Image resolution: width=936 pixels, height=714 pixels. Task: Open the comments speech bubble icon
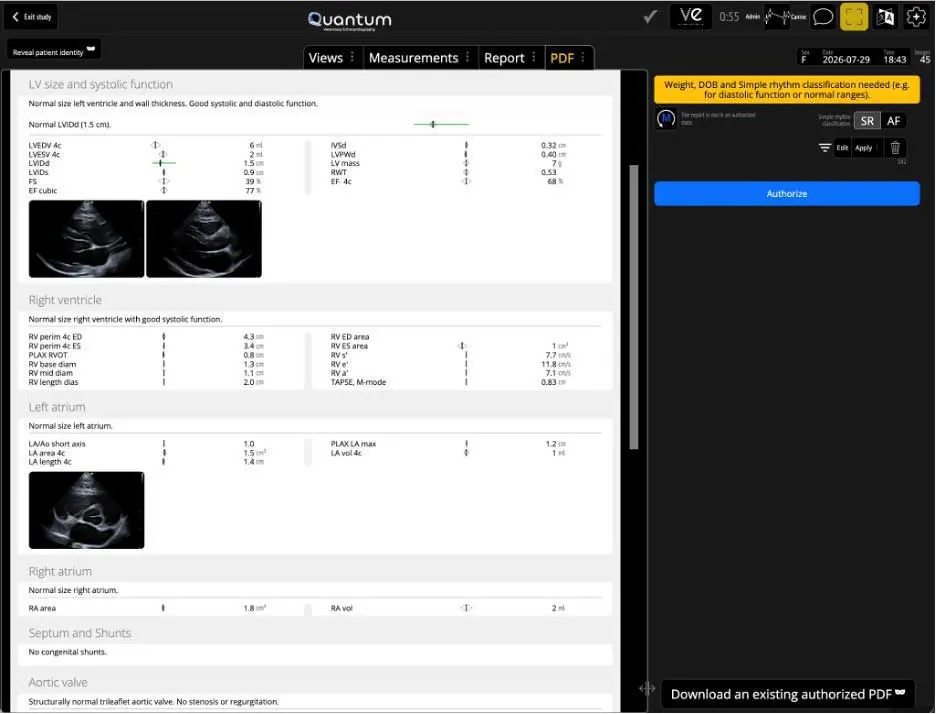coord(823,17)
